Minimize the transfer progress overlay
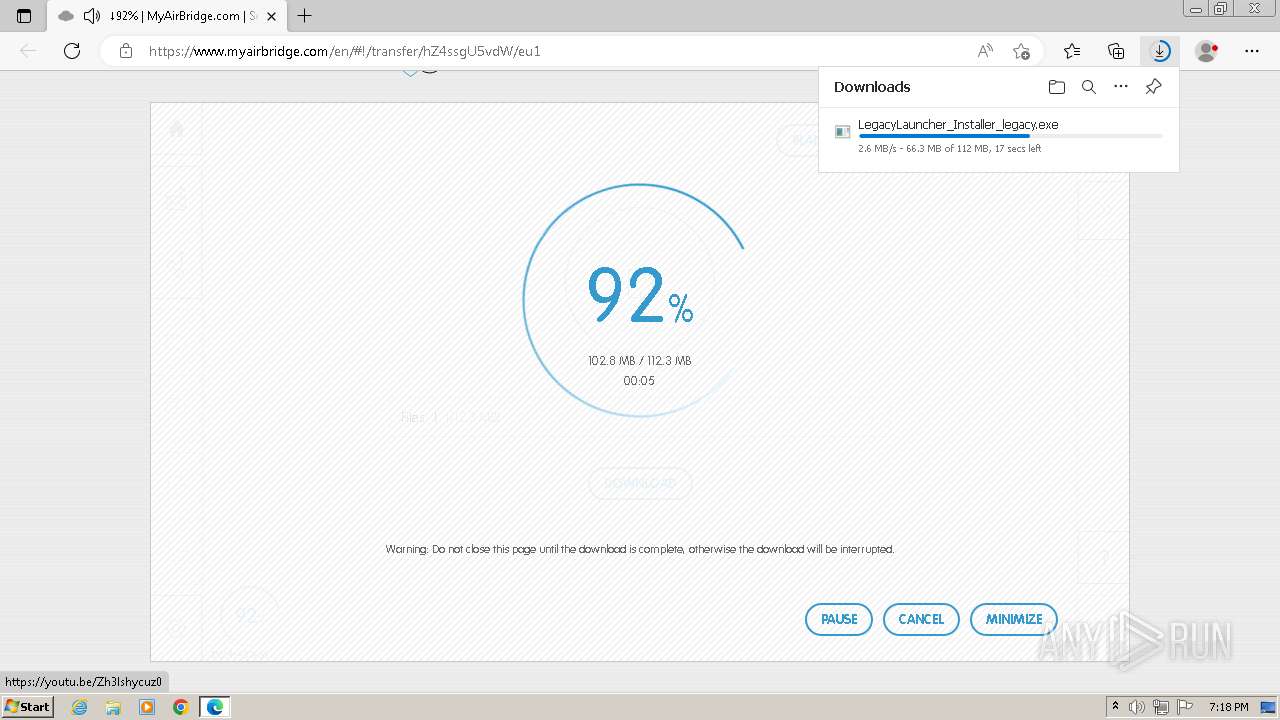This screenshot has height=720, width=1280. pyautogui.click(x=1014, y=619)
